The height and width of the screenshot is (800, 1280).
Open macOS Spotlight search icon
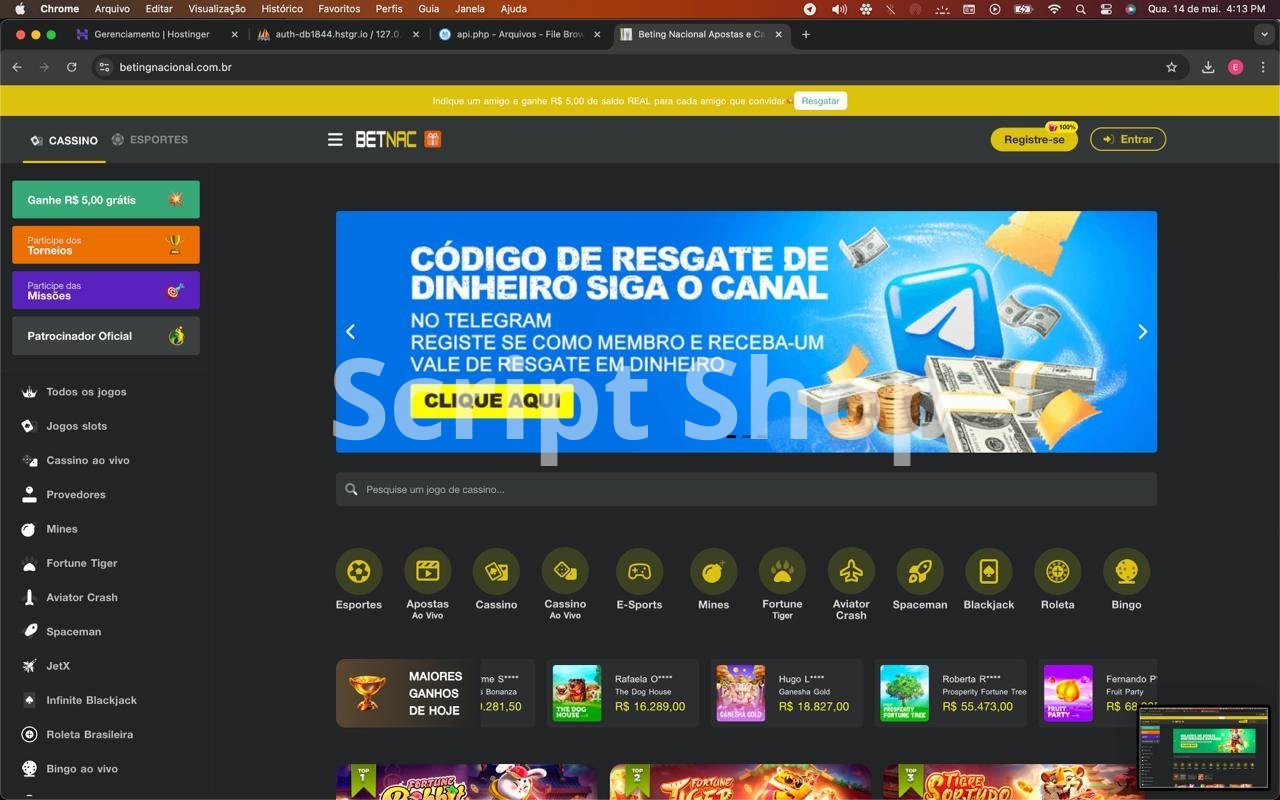click(x=1080, y=9)
